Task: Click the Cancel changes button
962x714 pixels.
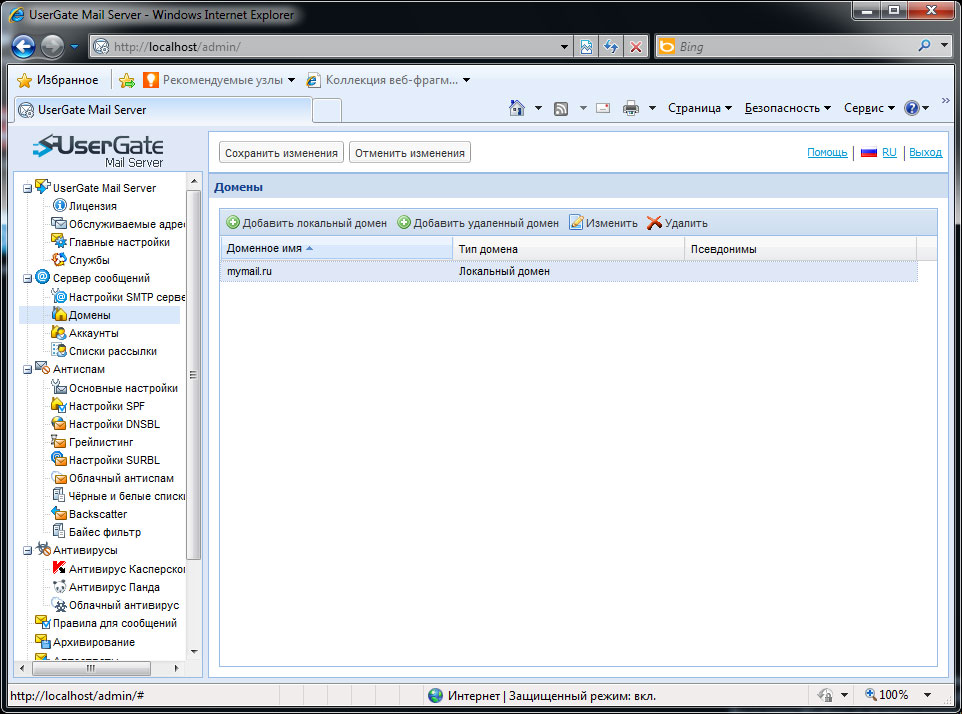Action: point(410,153)
